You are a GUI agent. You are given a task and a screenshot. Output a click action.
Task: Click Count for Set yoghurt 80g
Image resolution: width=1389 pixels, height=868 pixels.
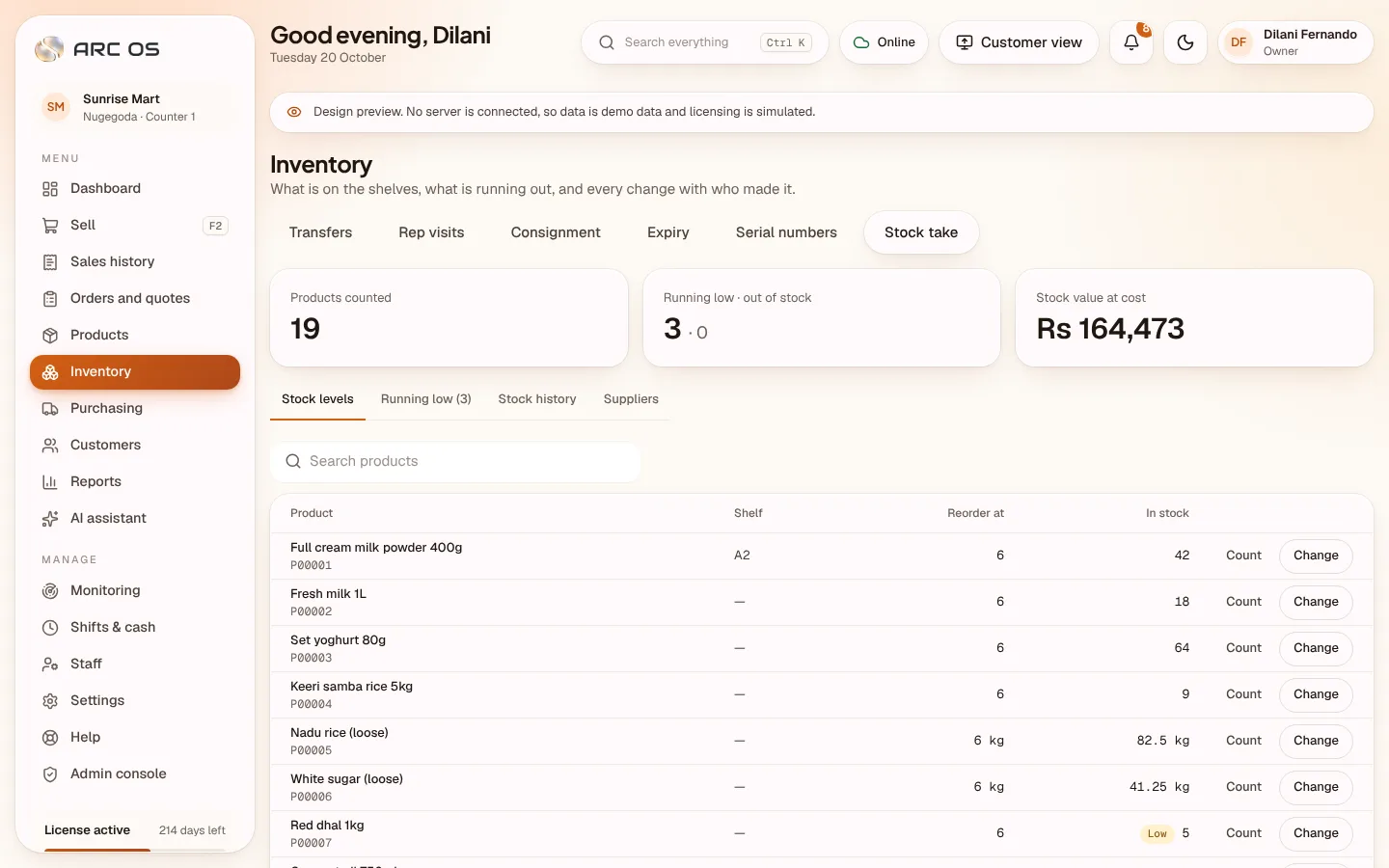(1243, 648)
